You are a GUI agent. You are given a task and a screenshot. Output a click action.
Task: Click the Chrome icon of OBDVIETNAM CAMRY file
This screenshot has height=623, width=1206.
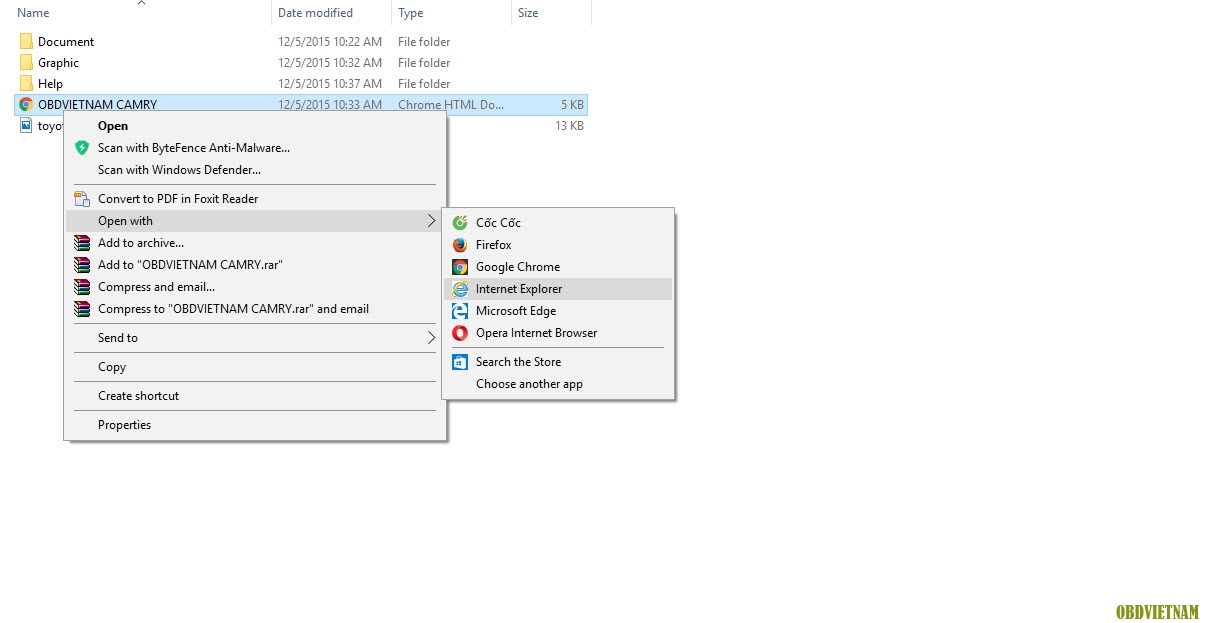tap(26, 104)
